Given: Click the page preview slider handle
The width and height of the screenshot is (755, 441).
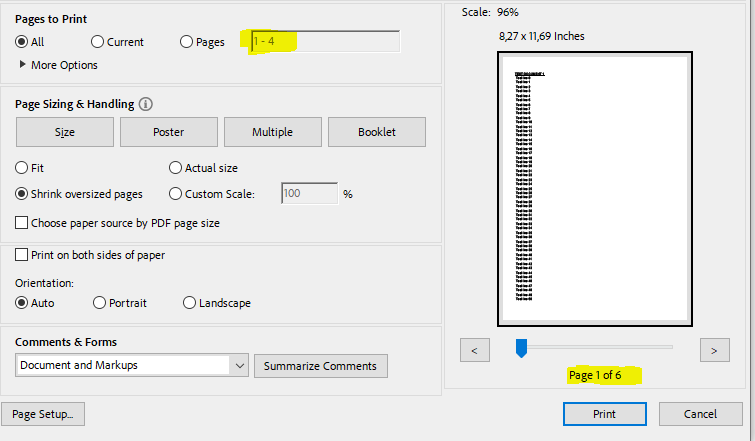Looking at the screenshot, I should point(521,347).
